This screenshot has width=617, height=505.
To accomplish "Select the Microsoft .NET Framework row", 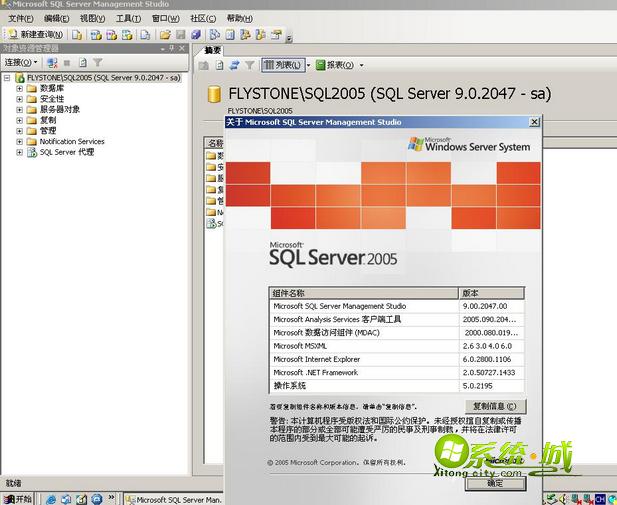I will [397, 372].
